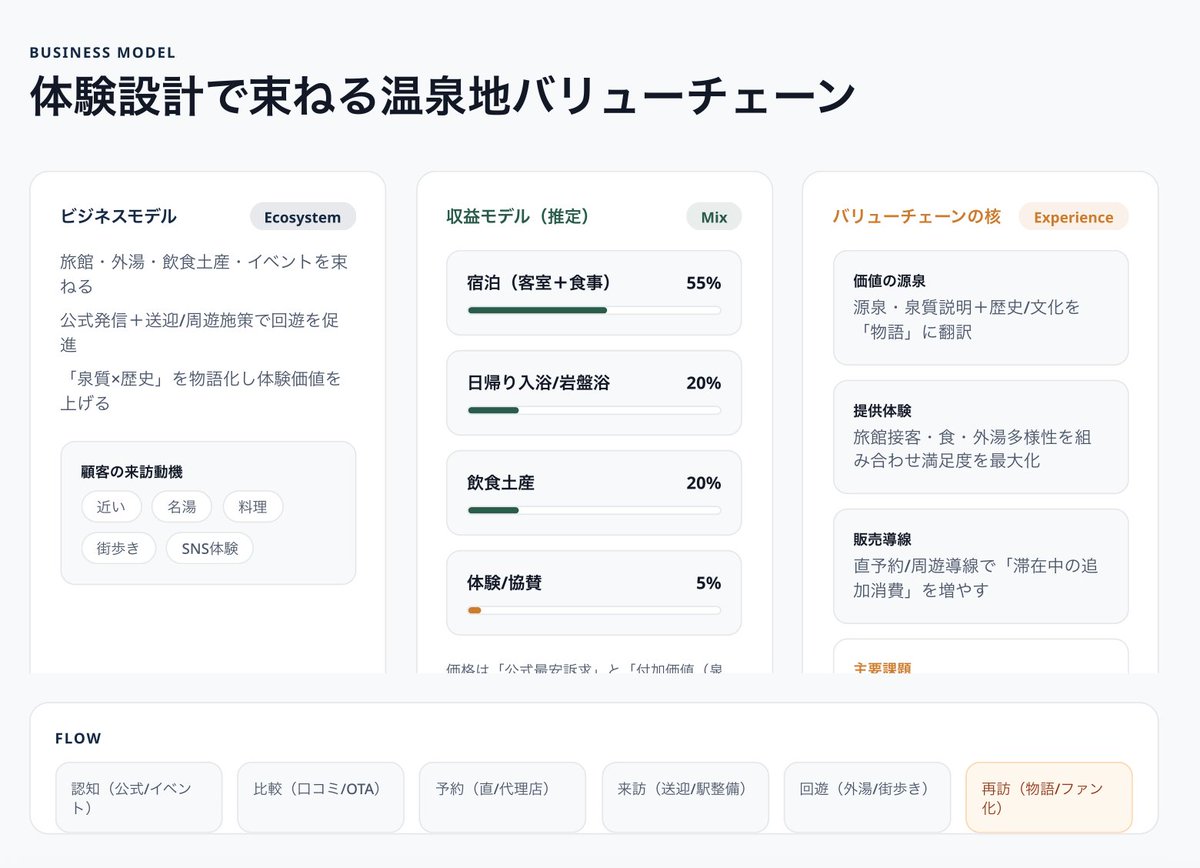Click the 20% value for 飲食土産
This screenshot has width=1200, height=868.
tap(703, 483)
